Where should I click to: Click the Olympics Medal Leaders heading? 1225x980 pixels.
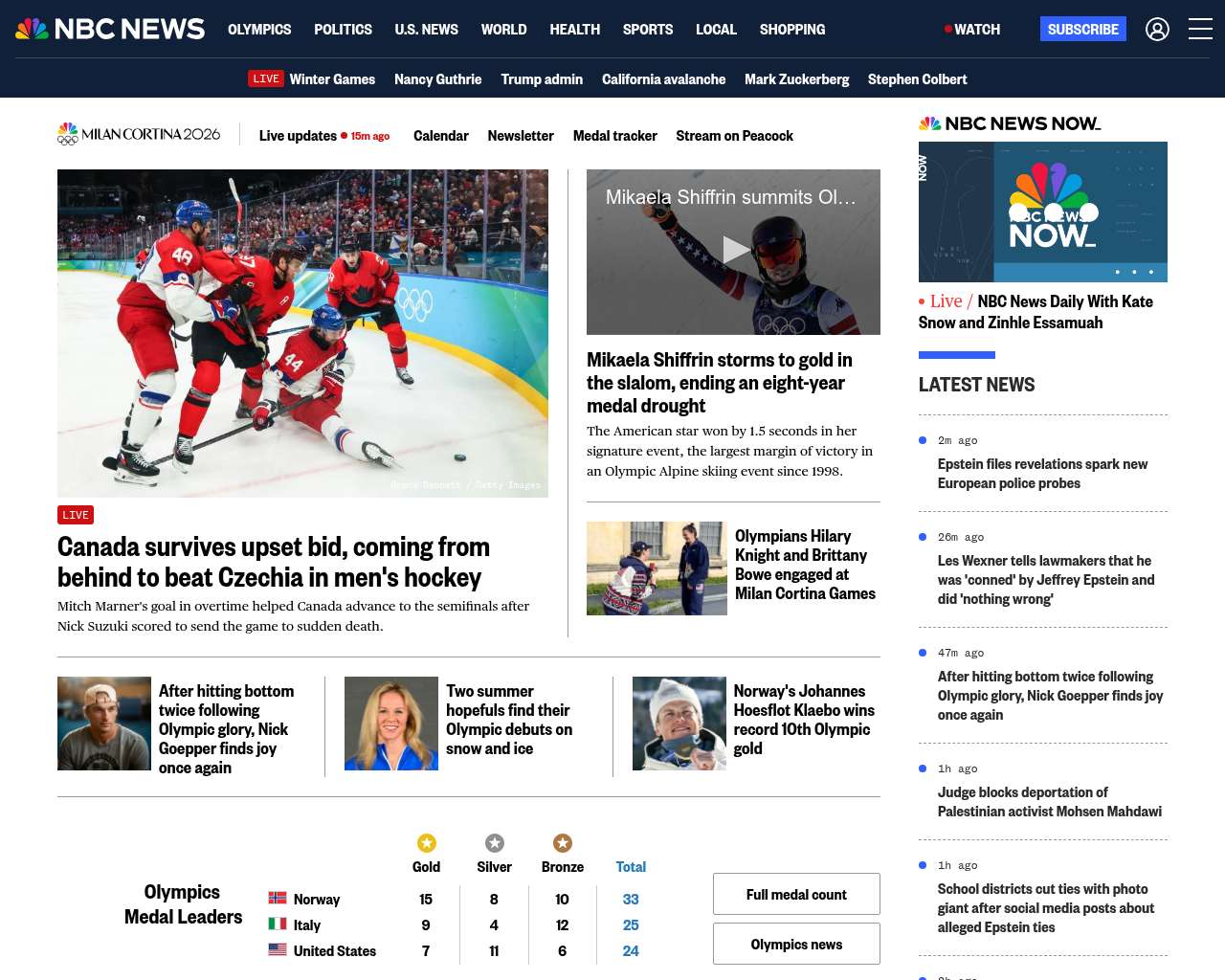click(x=183, y=904)
